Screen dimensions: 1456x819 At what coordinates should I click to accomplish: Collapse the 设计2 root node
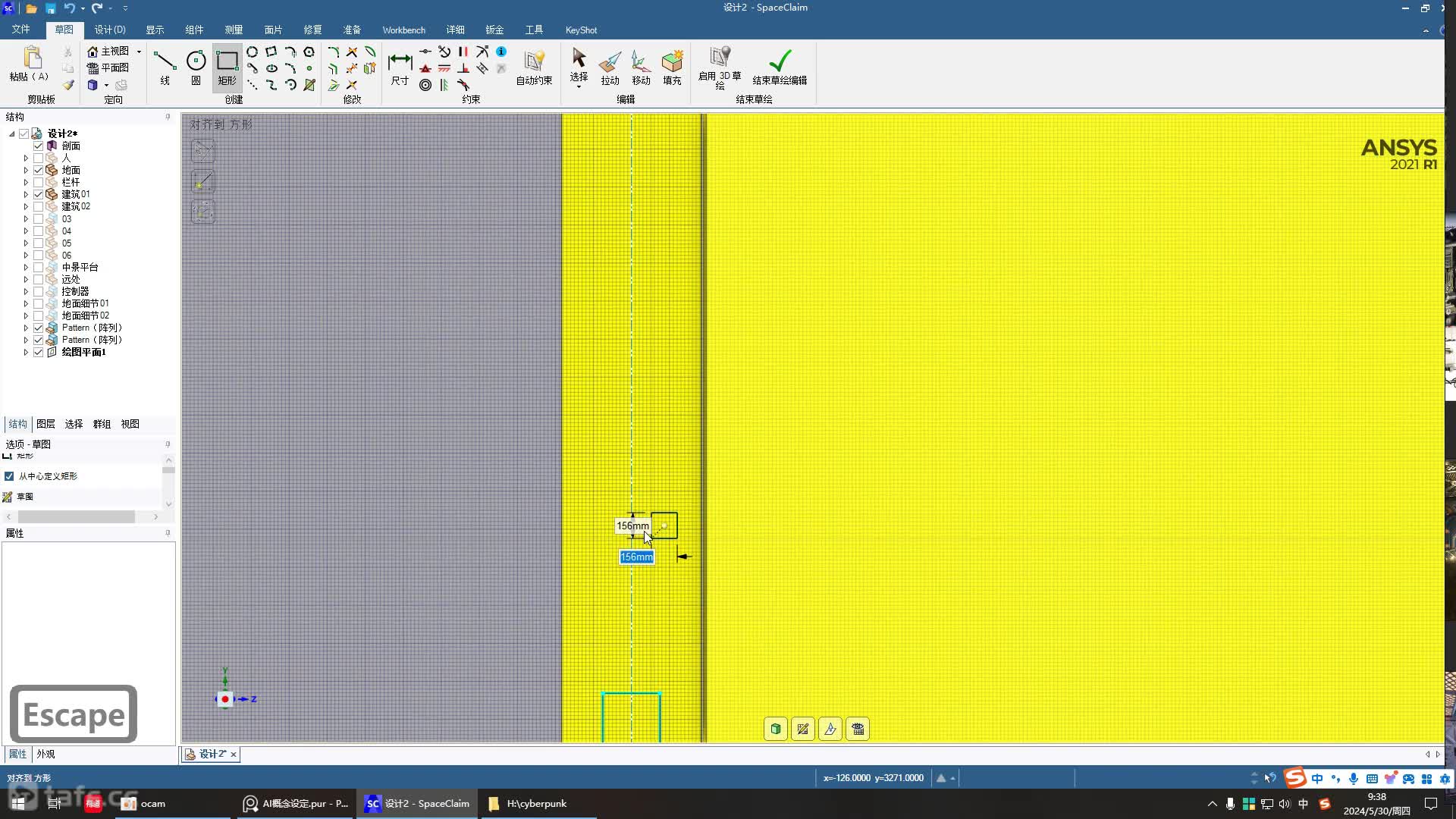tap(12, 133)
